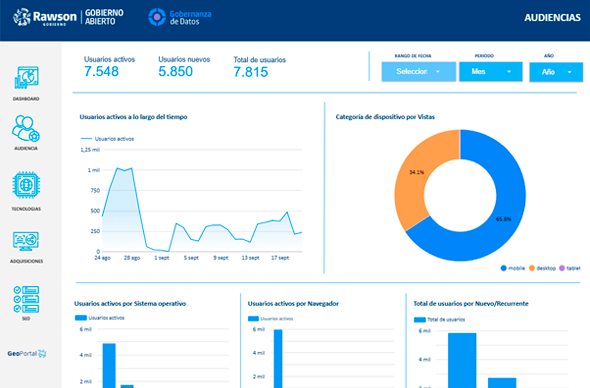Toggle the desktop legend entry
Viewport: 590px width, 388px height.
click(x=542, y=268)
